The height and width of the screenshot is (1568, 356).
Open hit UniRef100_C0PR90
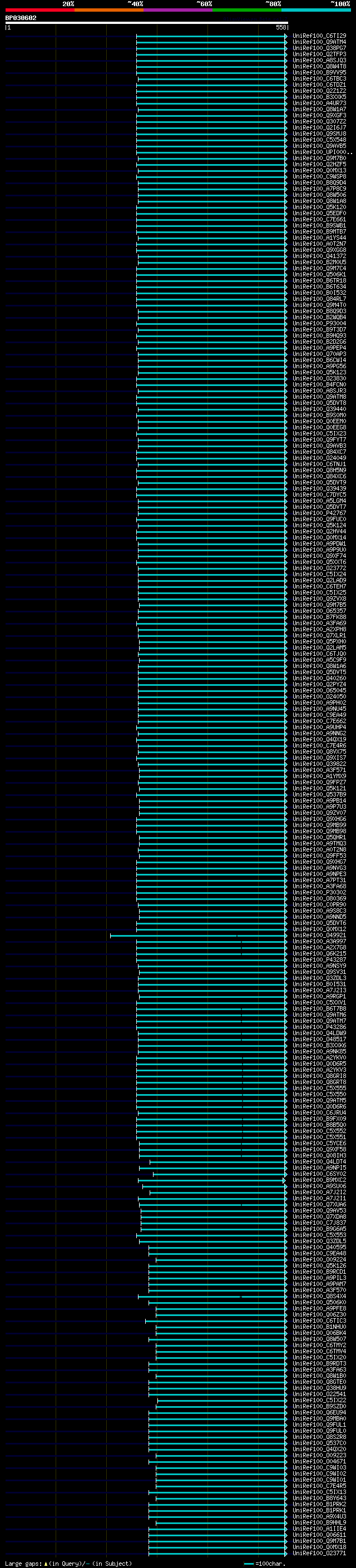point(319,904)
